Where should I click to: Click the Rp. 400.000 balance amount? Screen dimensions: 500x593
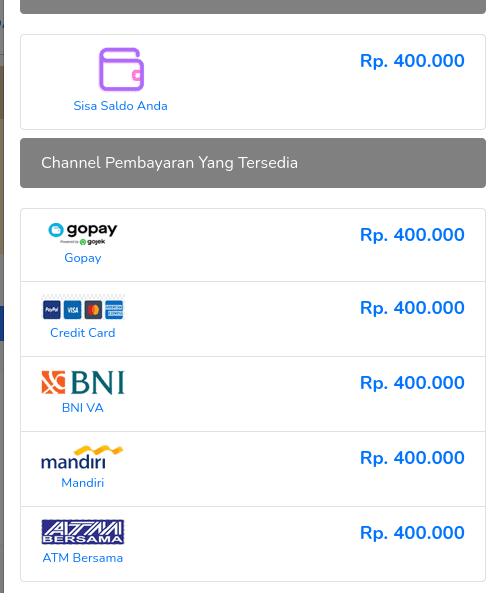click(412, 61)
